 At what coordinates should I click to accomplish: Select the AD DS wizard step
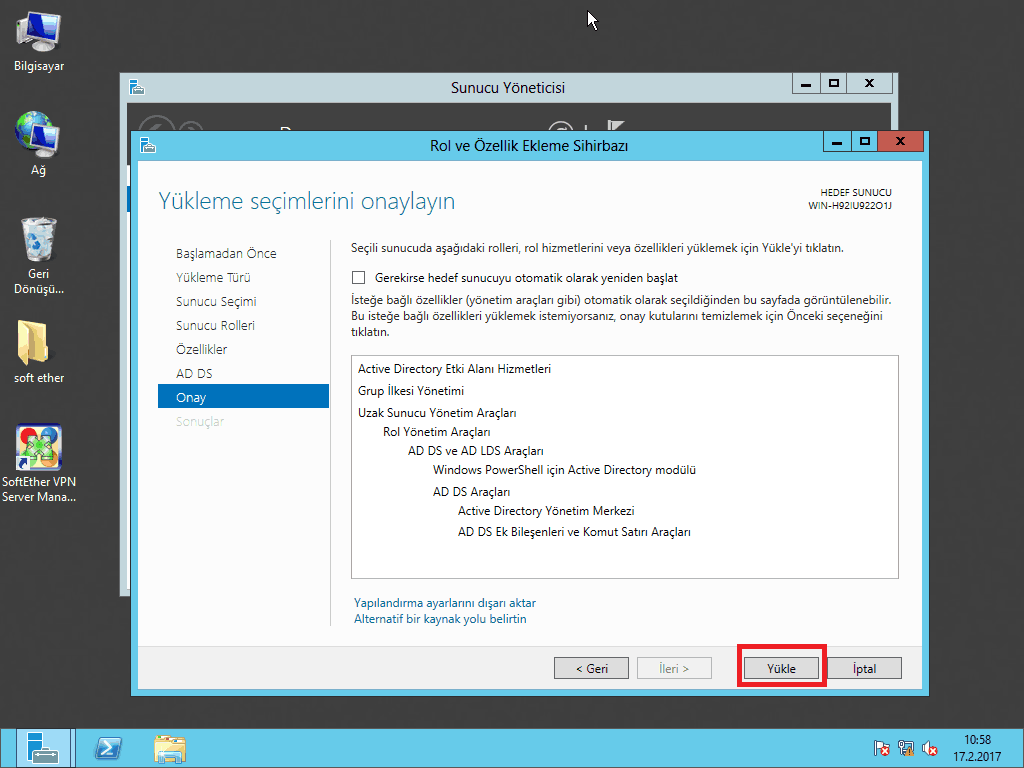coord(194,374)
